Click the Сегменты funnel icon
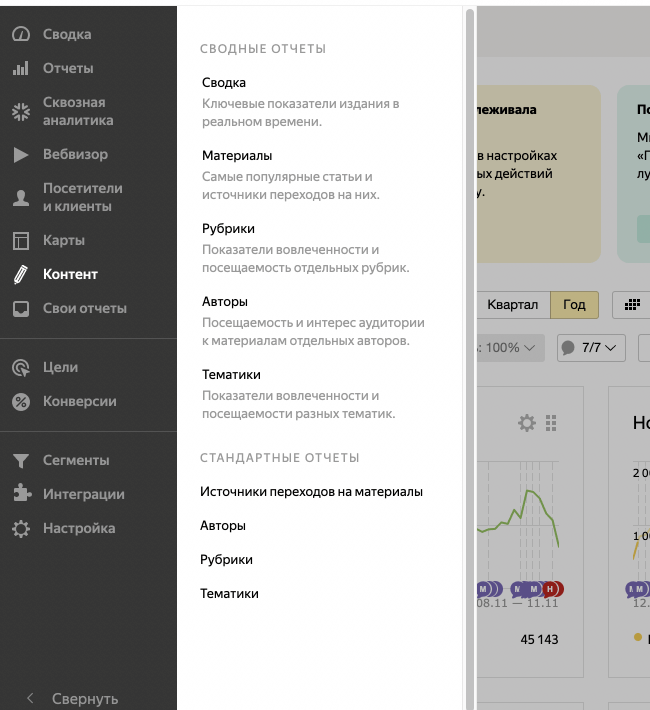The image size is (650, 710). click(21, 461)
